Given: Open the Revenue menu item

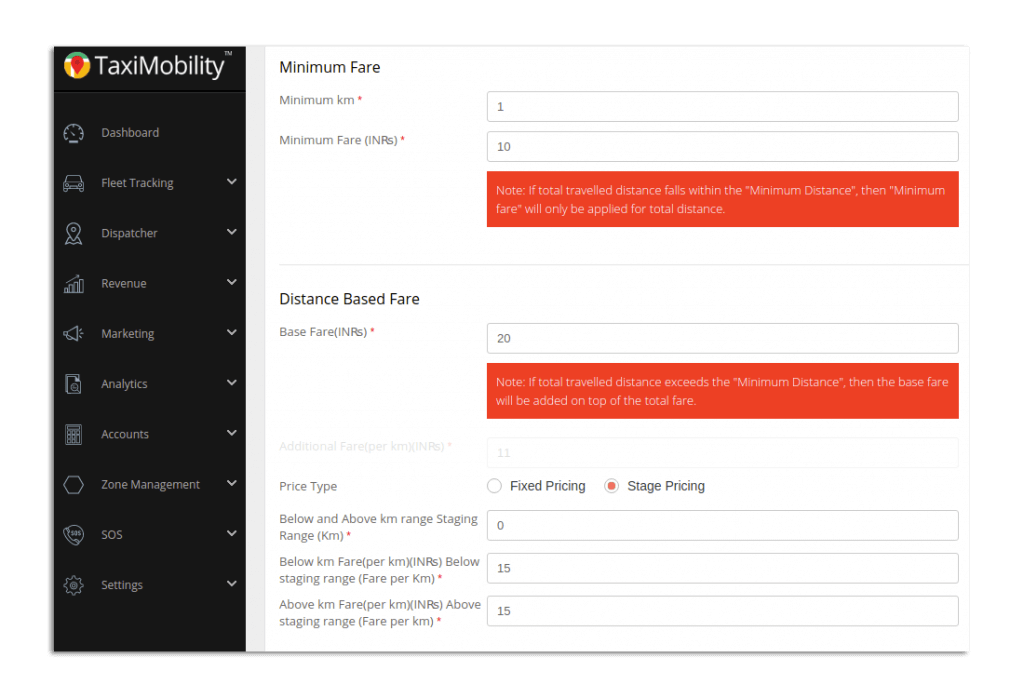Looking at the screenshot, I should click(123, 283).
